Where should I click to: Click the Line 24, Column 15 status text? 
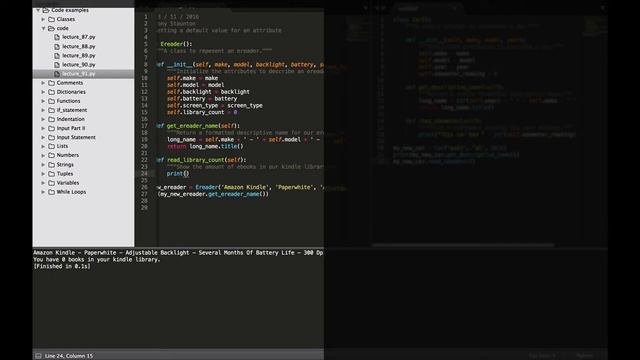tap(69, 356)
